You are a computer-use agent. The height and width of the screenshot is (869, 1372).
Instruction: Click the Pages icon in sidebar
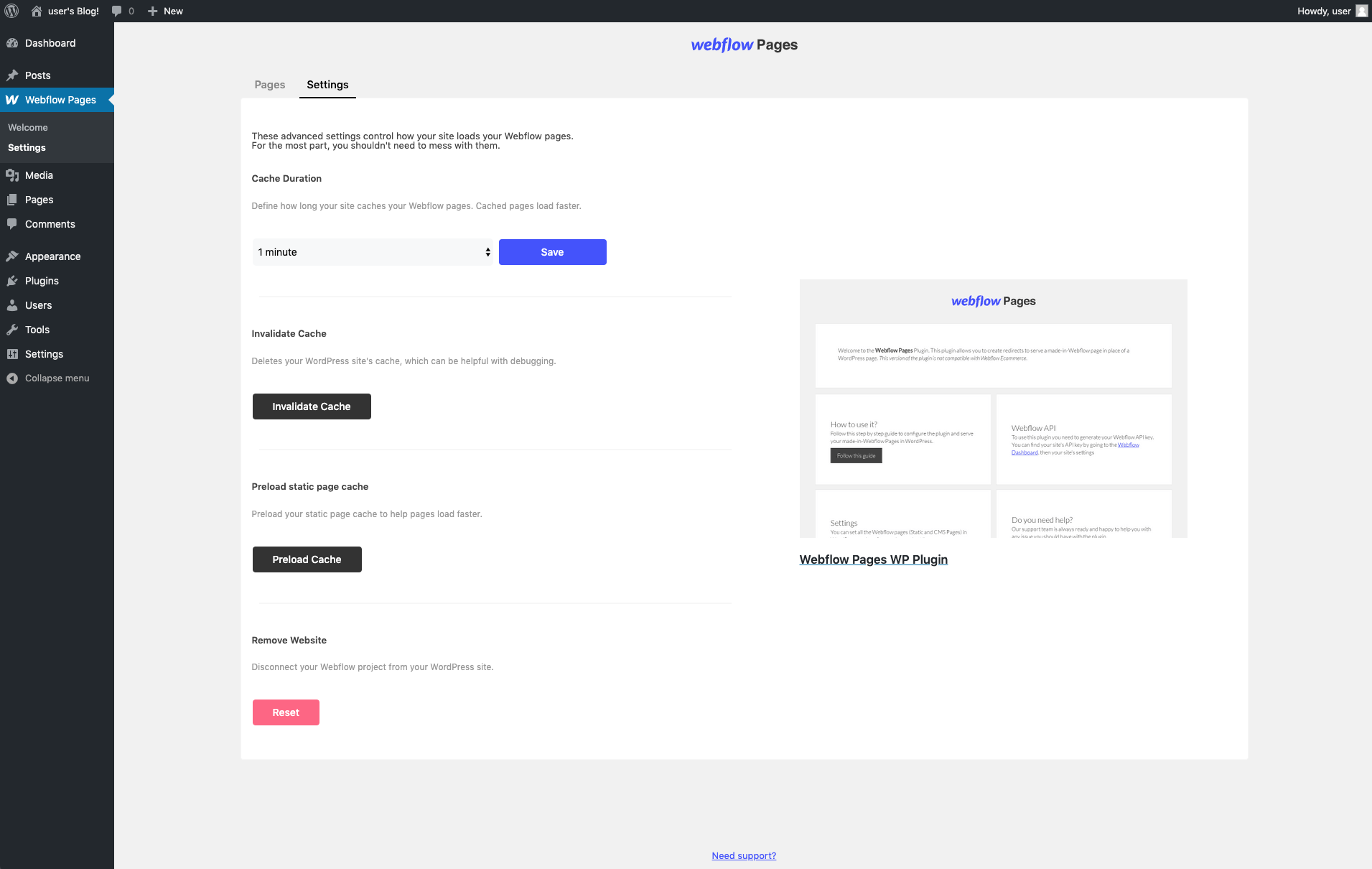[x=12, y=200]
